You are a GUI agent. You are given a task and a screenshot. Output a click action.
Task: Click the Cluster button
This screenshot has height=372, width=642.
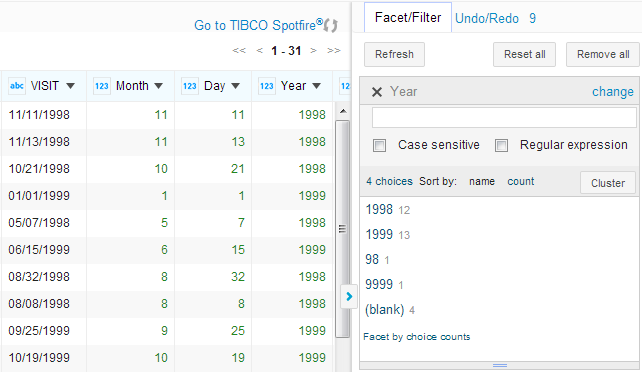tap(608, 183)
